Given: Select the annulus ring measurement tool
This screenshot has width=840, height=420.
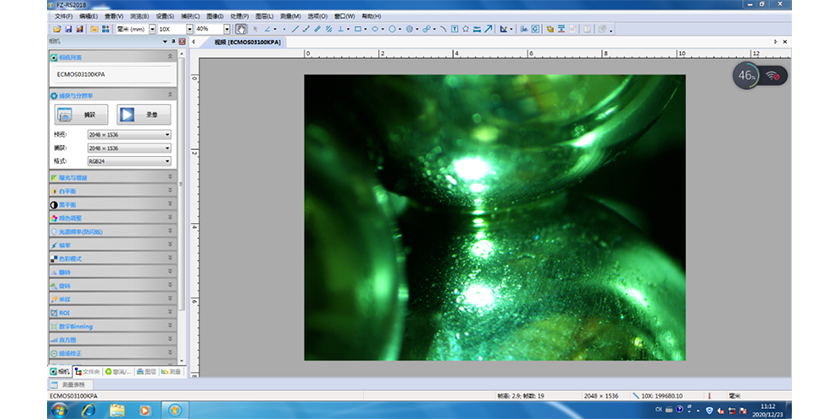Looking at the screenshot, I should pos(409,29).
